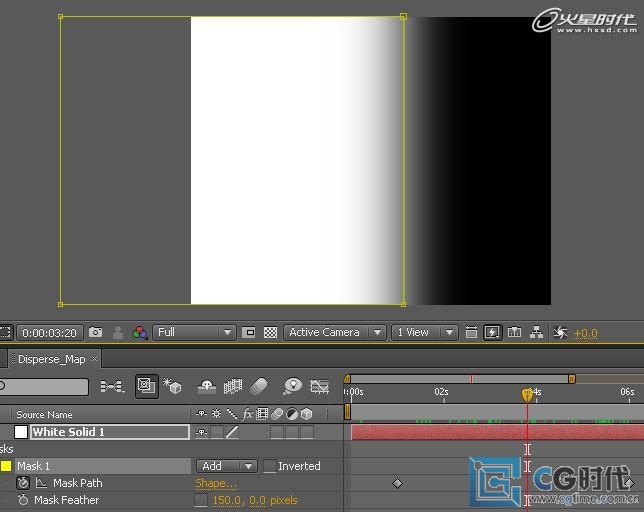The width and height of the screenshot is (644, 512).
Task: Select the first Mask Path keyframe diamond
Action: (x=397, y=483)
